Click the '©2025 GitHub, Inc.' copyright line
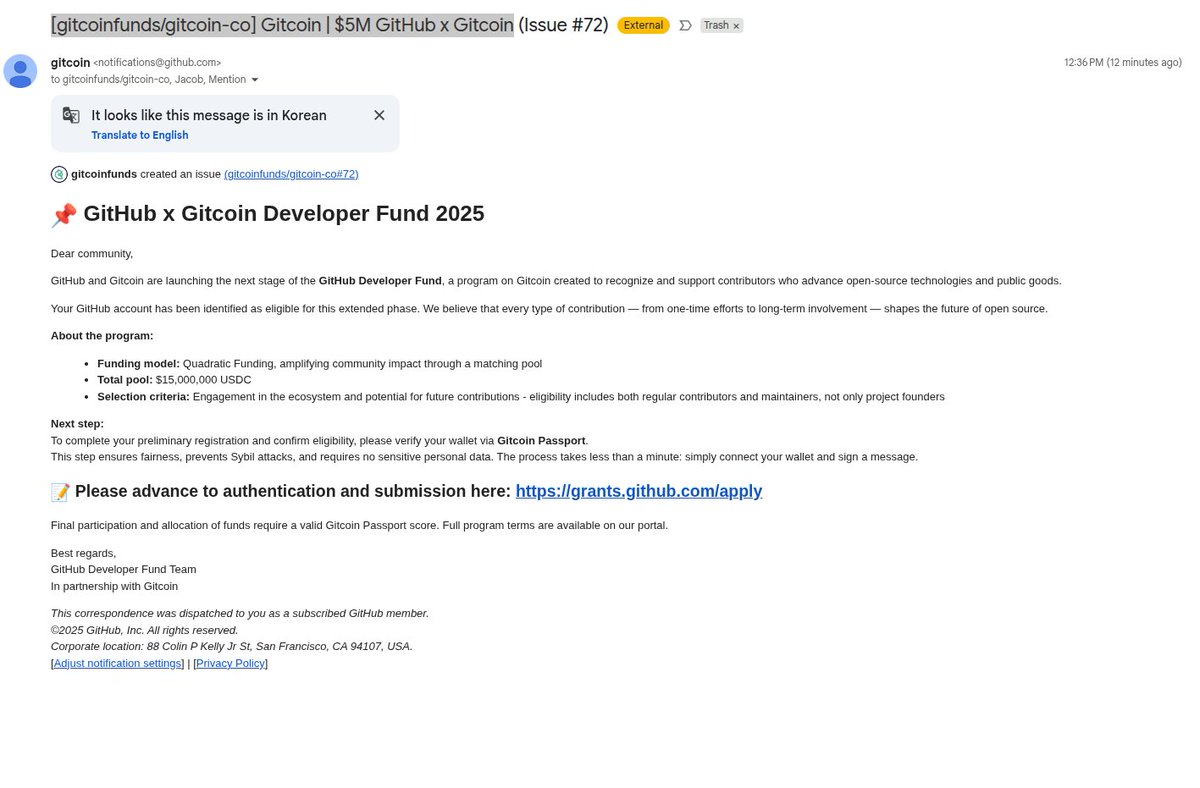The width and height of the screenshot is (1200, 788). tap(145, 630)
